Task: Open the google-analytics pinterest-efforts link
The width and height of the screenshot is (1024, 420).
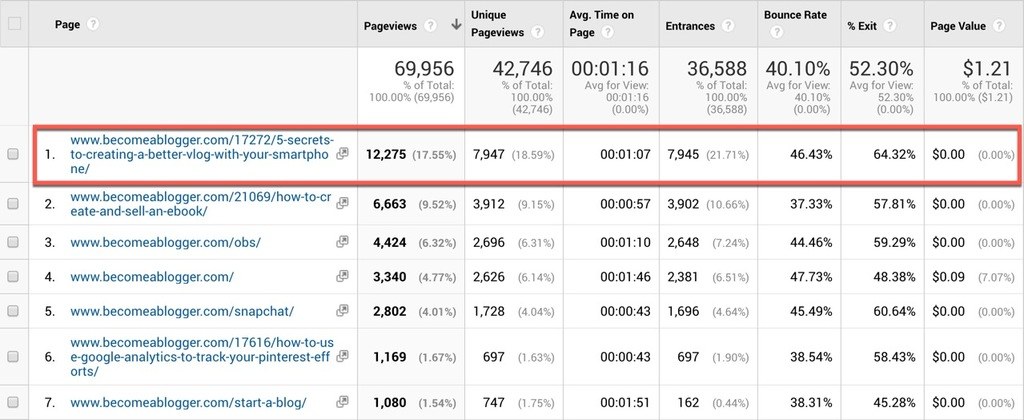Action: pos(202,357)
